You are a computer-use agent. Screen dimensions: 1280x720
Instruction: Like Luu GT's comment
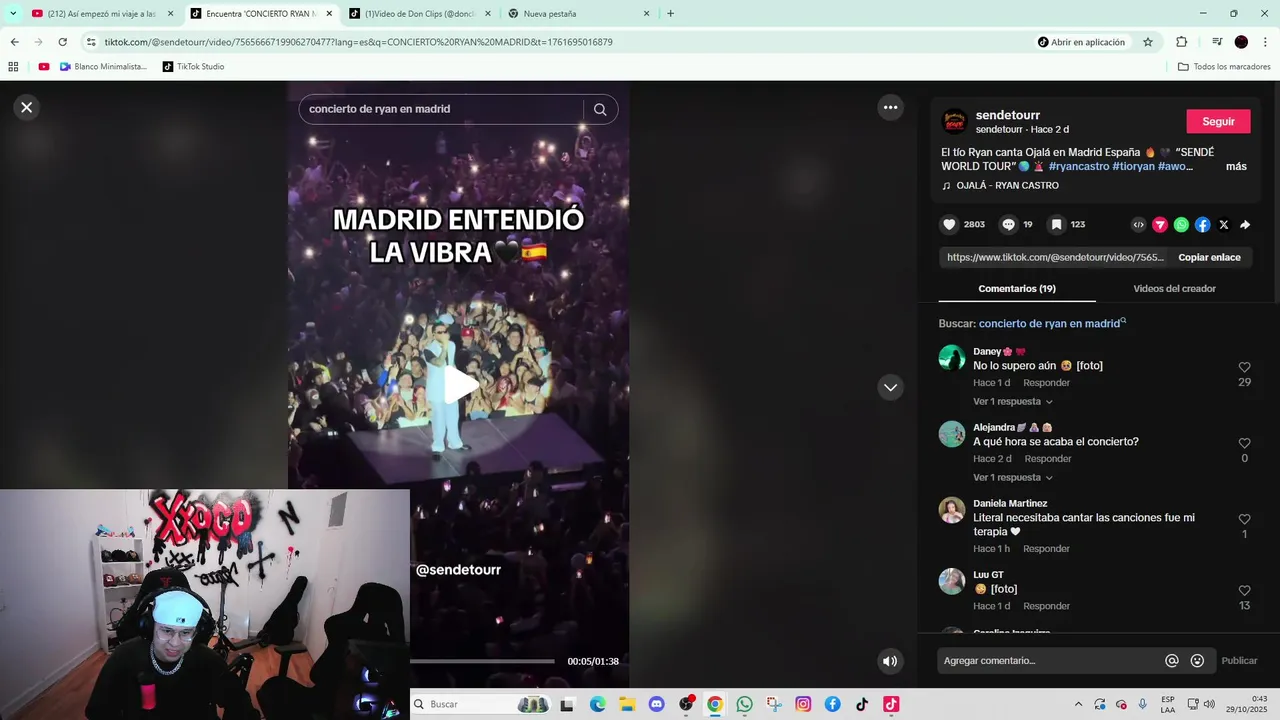[1244, 591]
